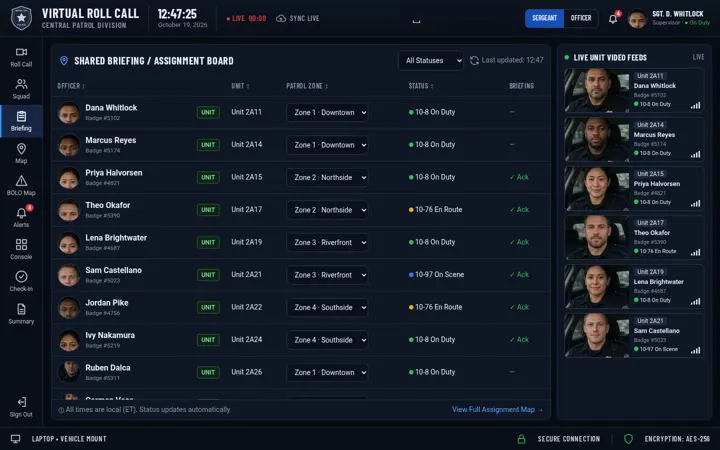
Task: Click Ruben Dalca avatar photo
Action: (69, 372)
